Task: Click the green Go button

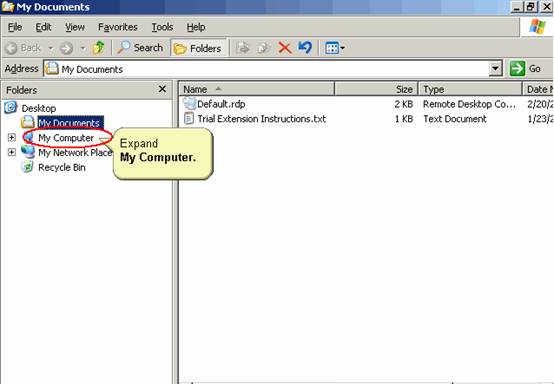Action: point(525,69)
